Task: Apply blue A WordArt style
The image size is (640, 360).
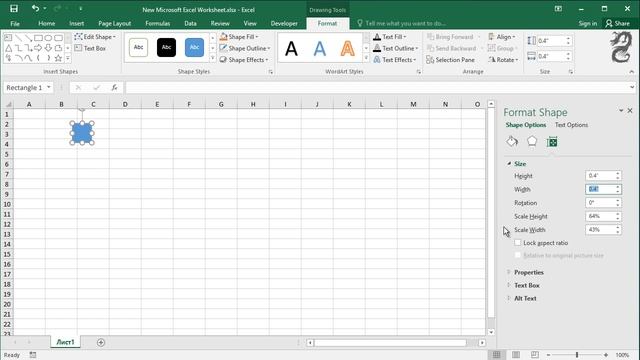Action: pos(320,49)
